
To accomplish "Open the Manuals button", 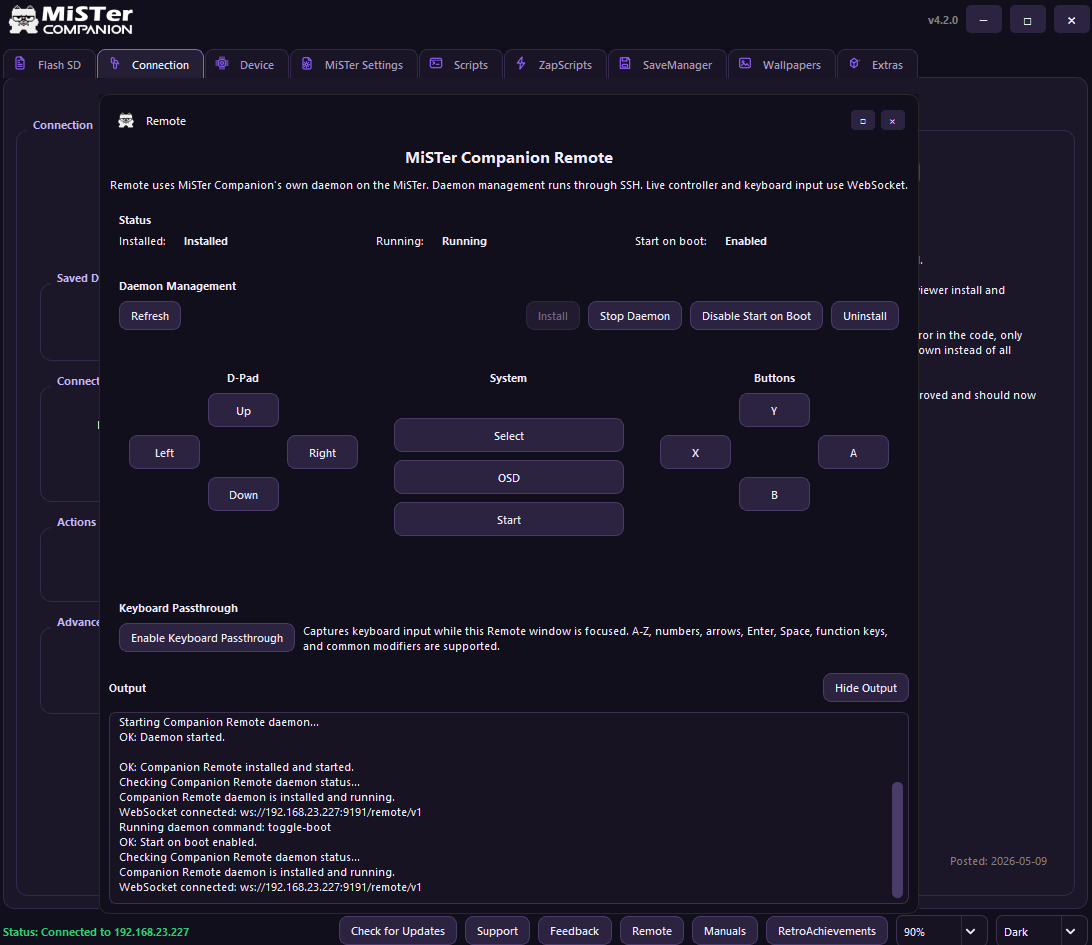I will (724, 930).
